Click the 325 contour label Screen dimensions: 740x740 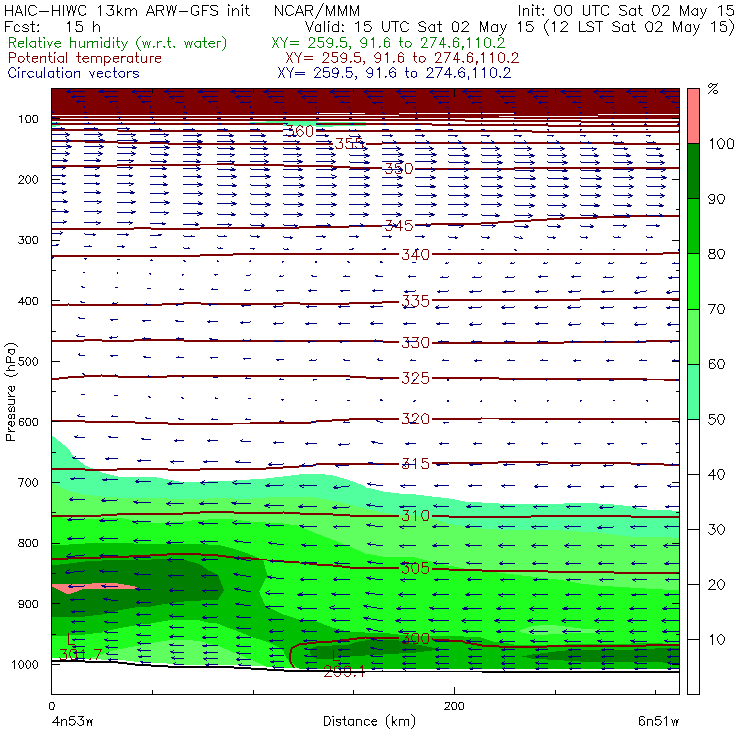click(x=415, y=378)
